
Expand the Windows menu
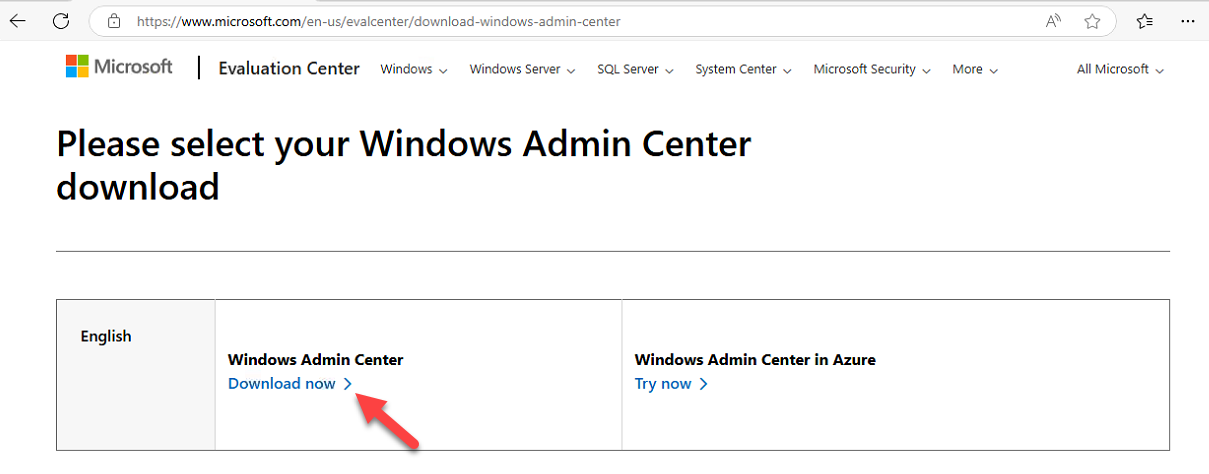(x=414, y=69)
